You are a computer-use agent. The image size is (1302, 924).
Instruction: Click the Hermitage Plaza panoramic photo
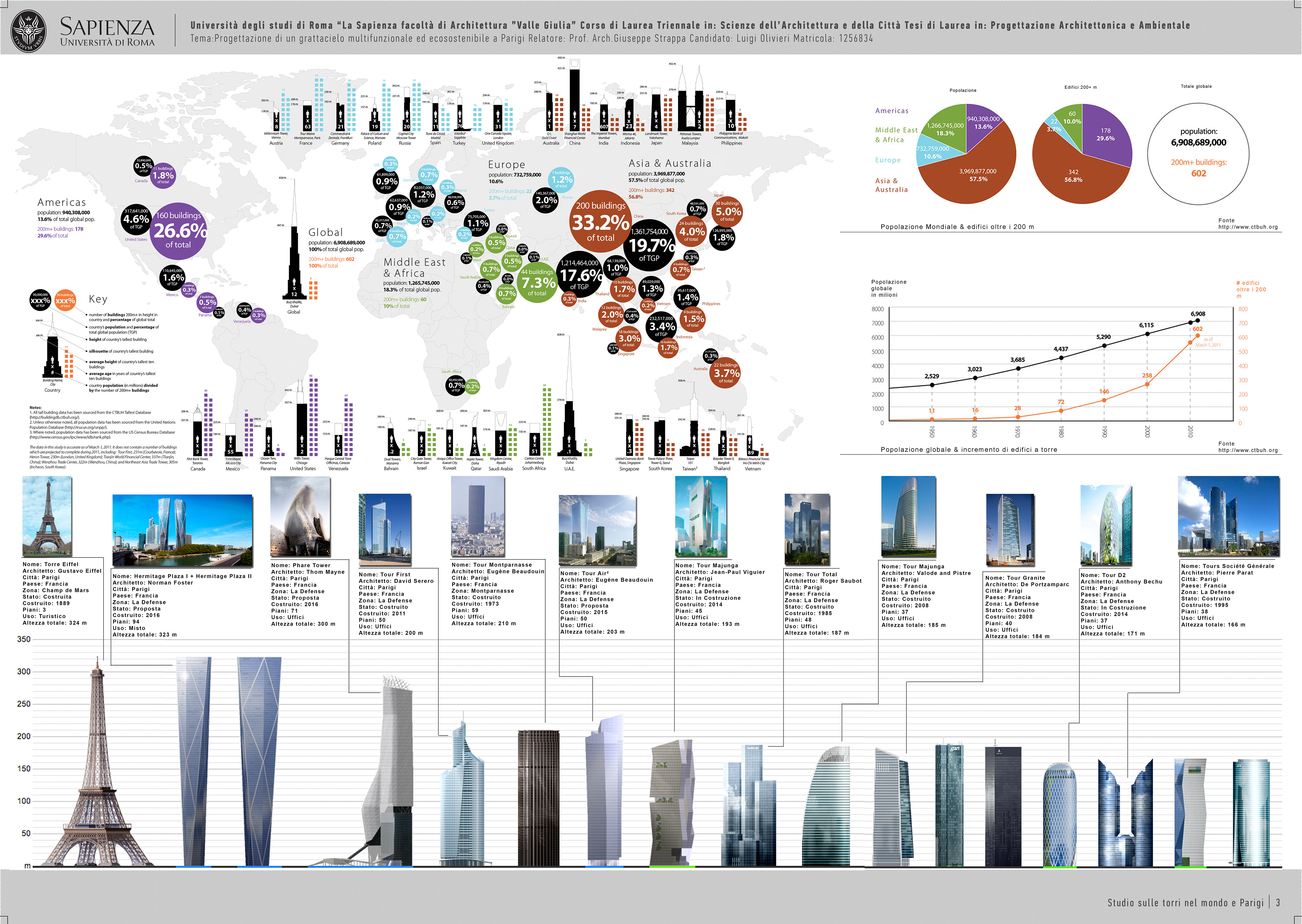point(182,530)
